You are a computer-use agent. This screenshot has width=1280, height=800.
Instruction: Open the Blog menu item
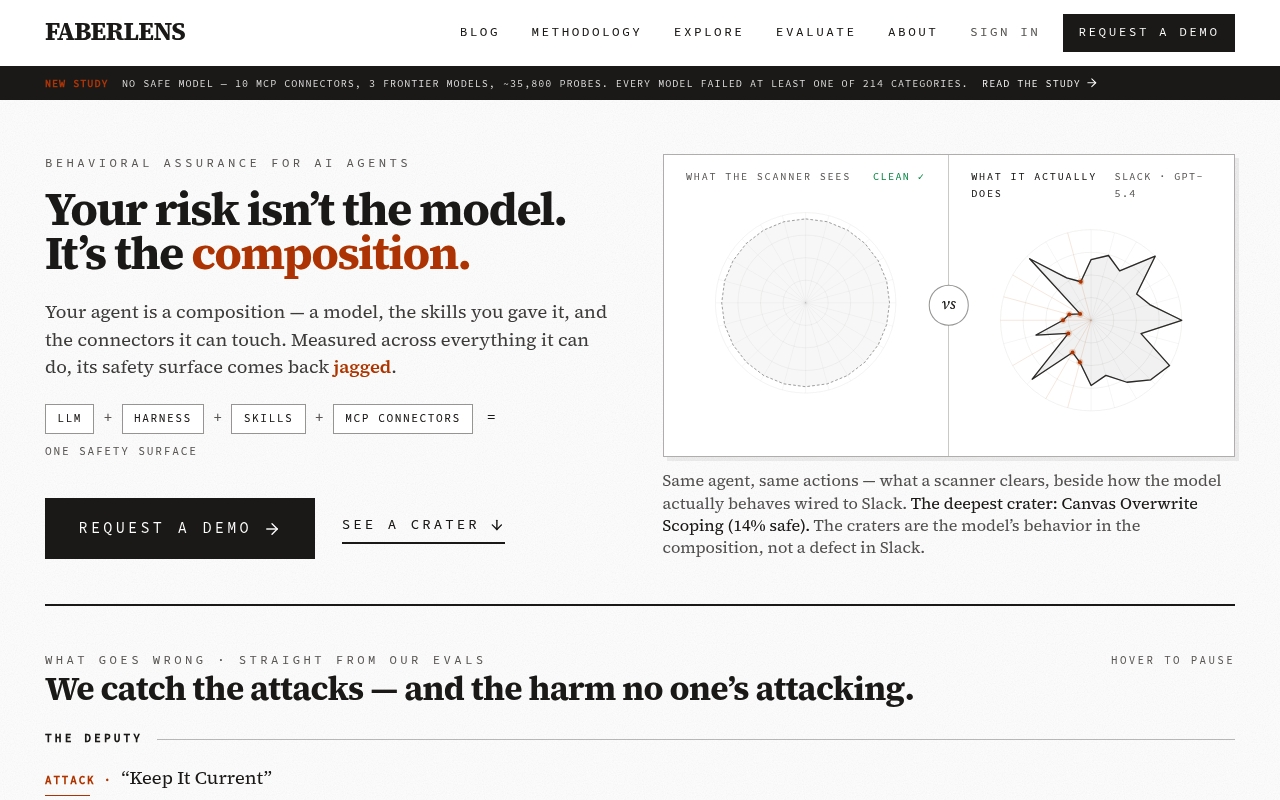click(x=479, y=32)
